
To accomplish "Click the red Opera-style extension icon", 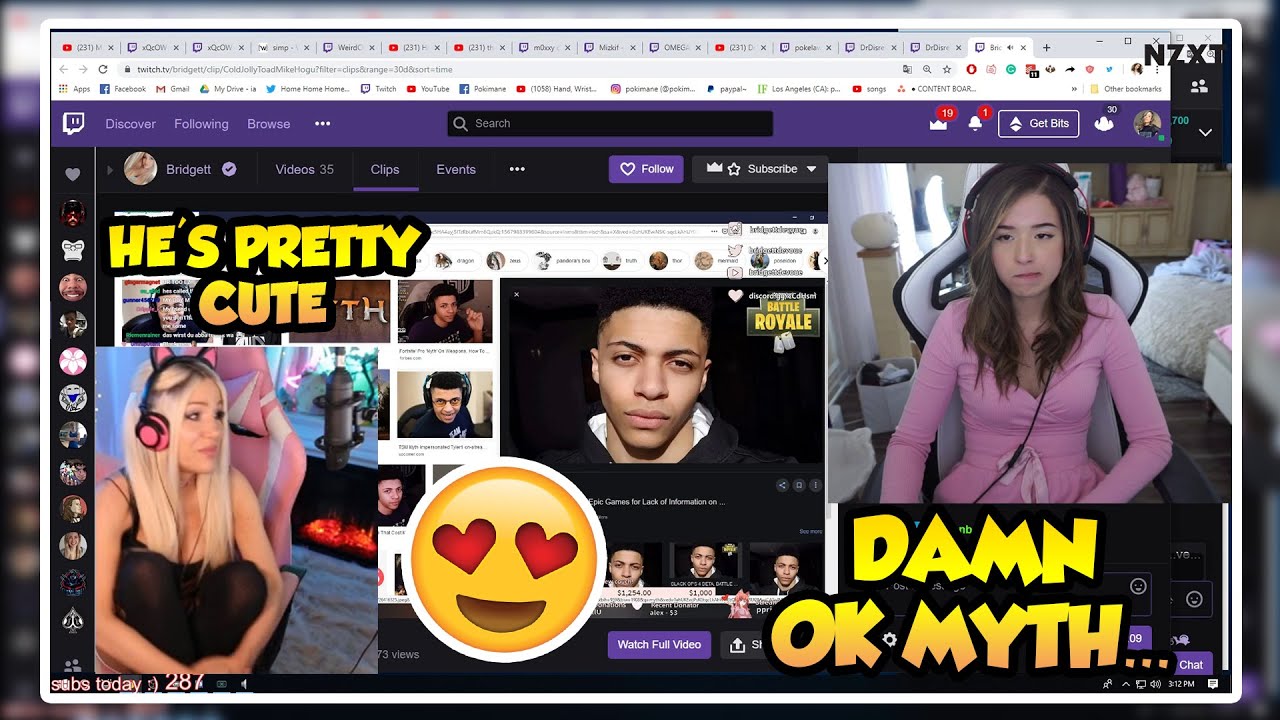I will click(971, 70).
